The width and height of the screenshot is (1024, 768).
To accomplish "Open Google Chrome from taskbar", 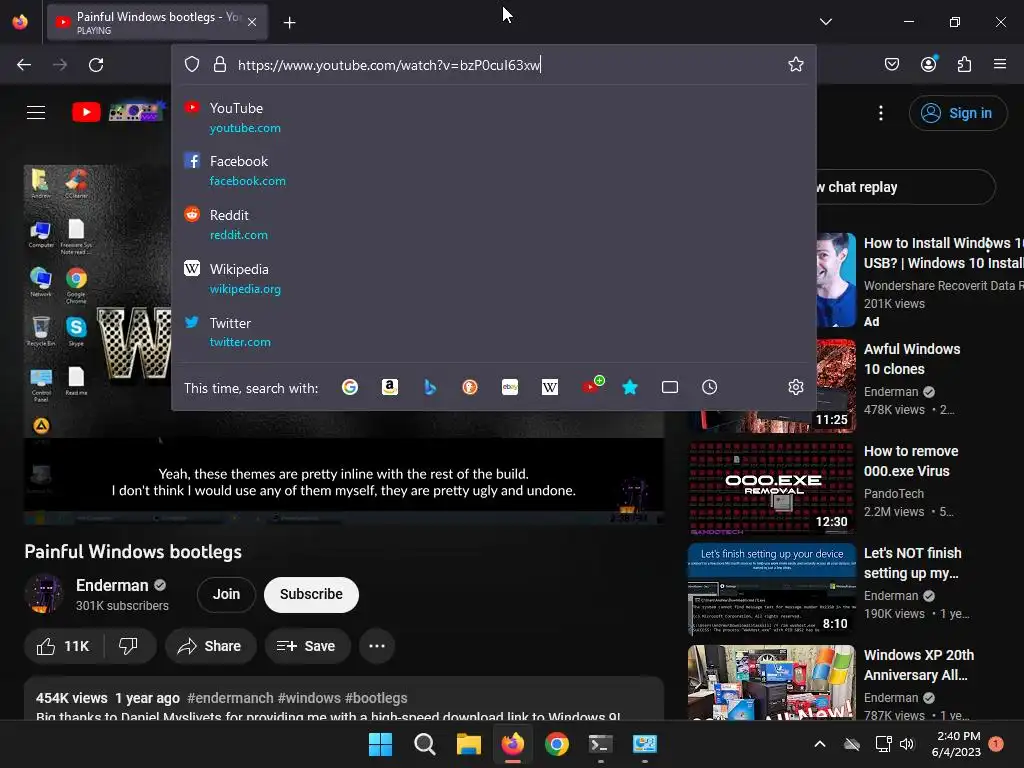I will 556,744.
